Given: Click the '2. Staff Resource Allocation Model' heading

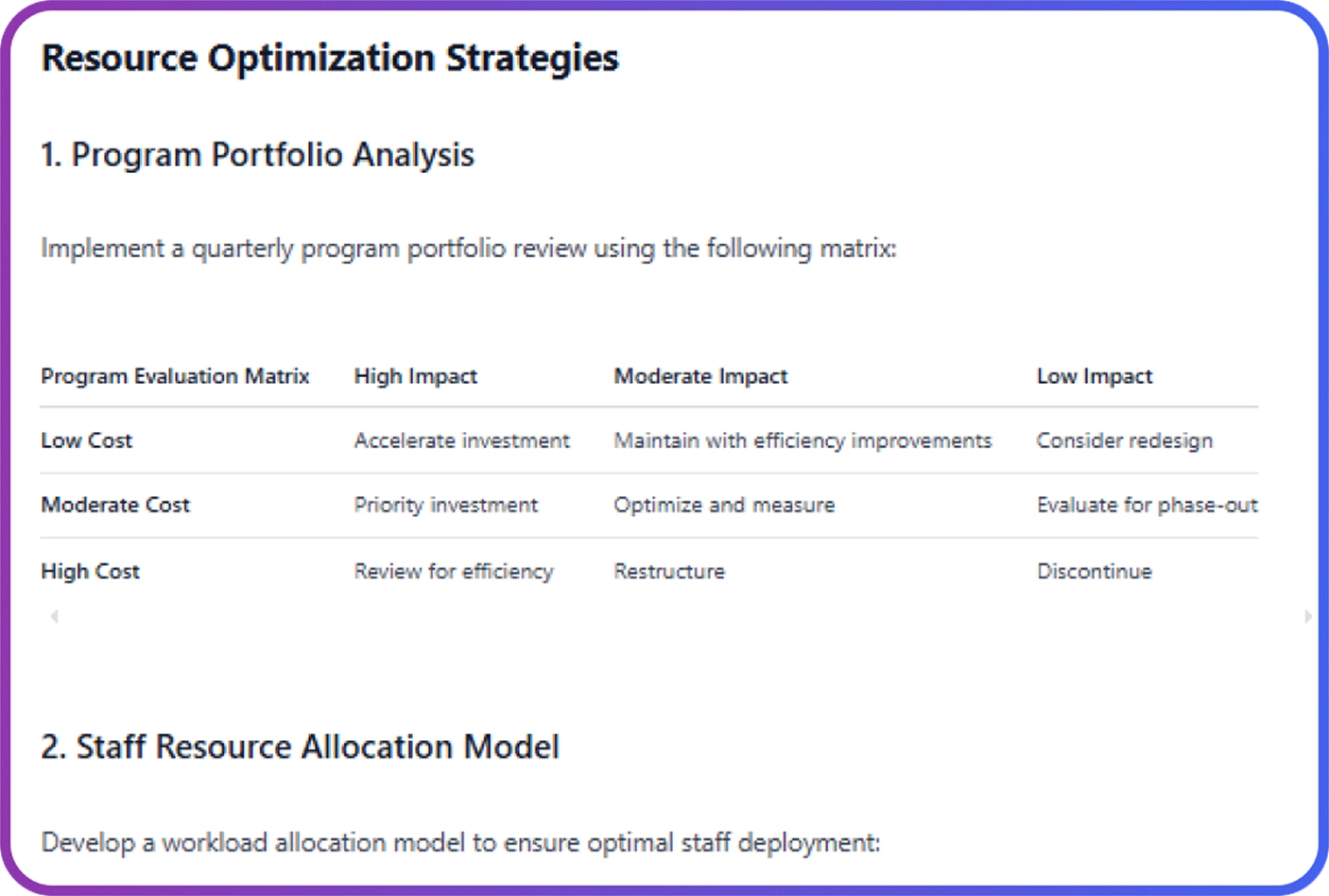Looking at the screenshot, I should [x=300, y=747].
